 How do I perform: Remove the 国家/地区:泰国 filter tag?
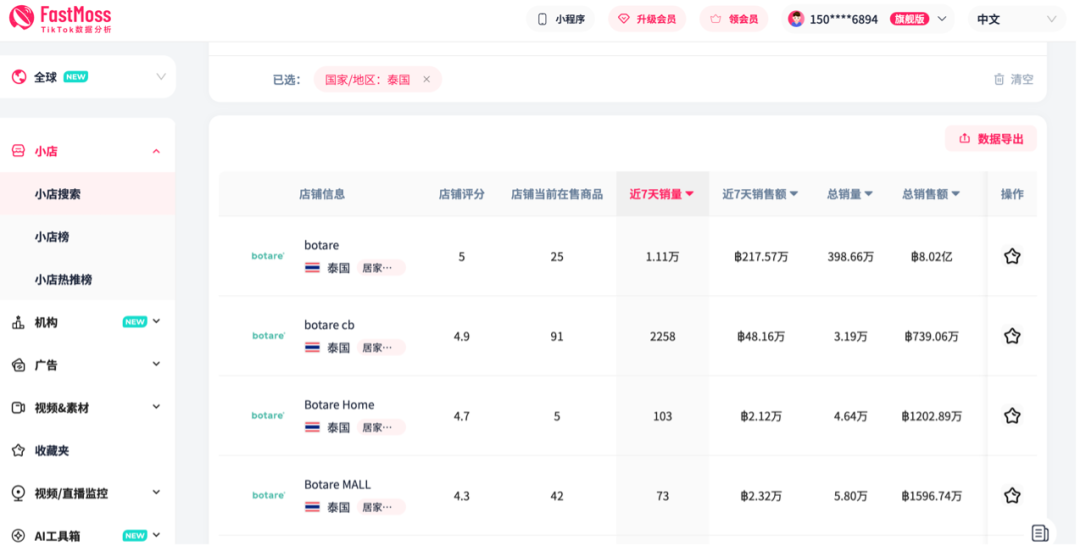tap(426, 79)
